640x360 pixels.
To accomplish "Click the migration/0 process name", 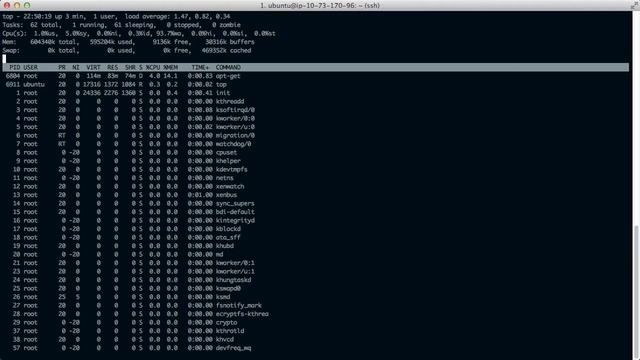I will click(x=235, y=136).
